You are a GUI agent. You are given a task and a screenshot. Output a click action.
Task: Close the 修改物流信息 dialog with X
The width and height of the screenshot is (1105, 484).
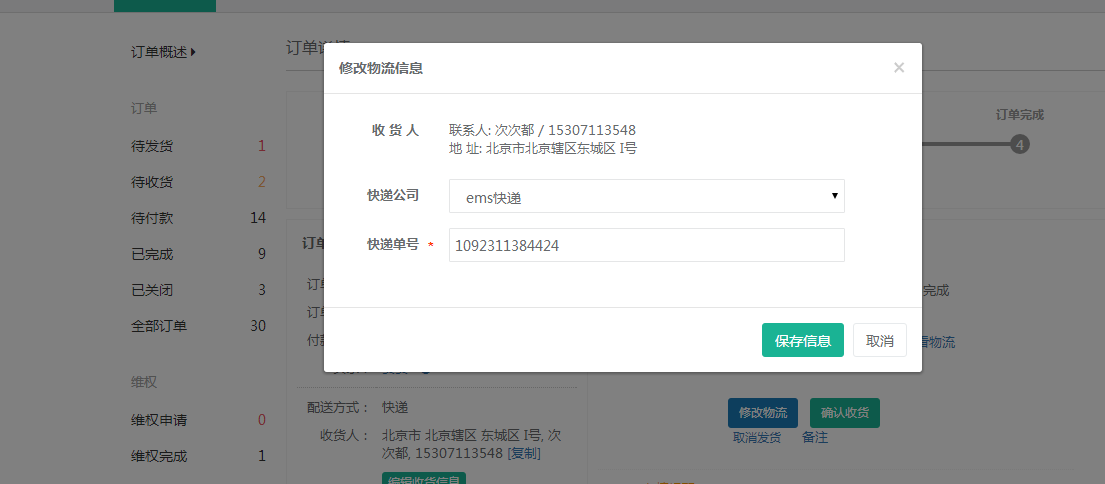898,68
